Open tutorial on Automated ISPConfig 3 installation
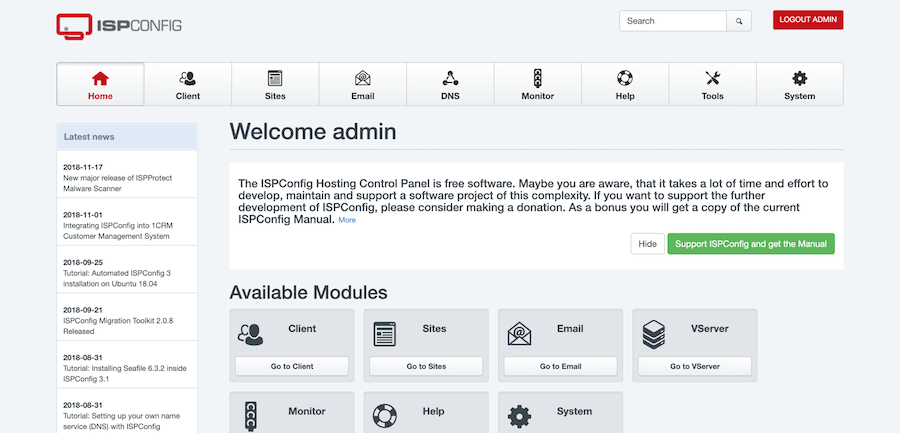 click(x=117, y=279)
